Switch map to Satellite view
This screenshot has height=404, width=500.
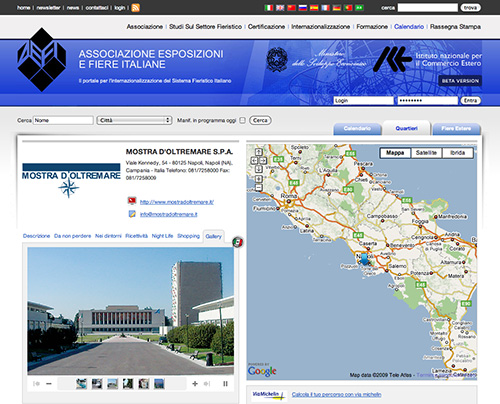point(426,153)
